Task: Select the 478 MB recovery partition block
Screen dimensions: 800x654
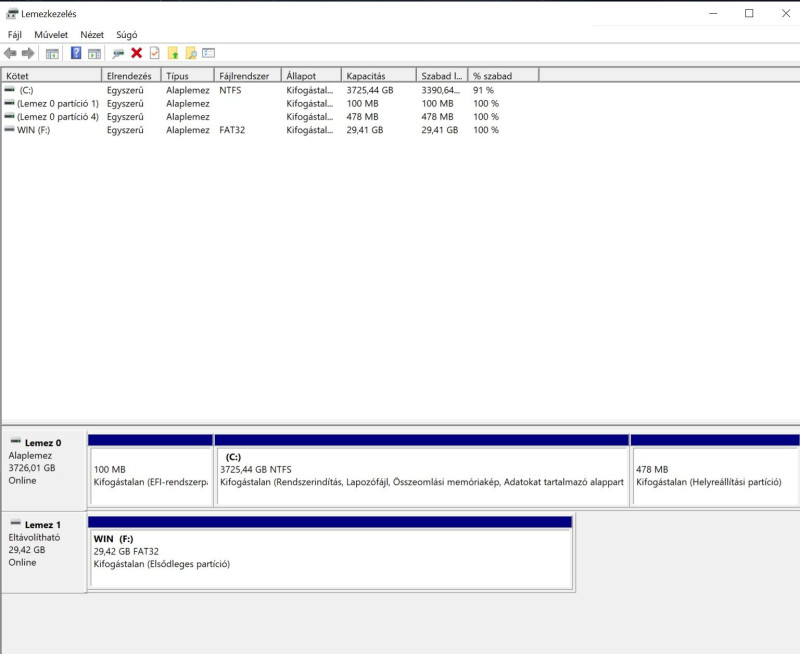Action: tap(715, 470)
